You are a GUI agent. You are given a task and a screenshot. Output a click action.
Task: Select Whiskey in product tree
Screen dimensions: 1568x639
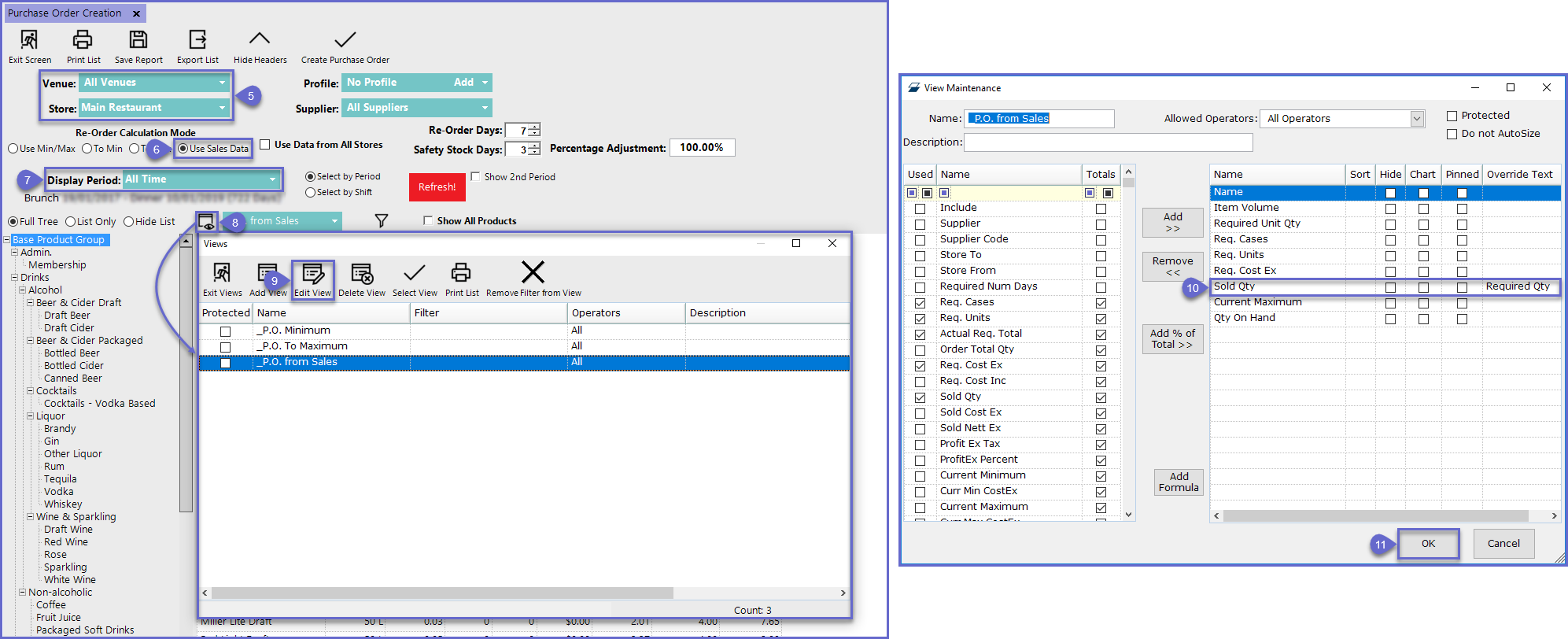pos(63,504)
